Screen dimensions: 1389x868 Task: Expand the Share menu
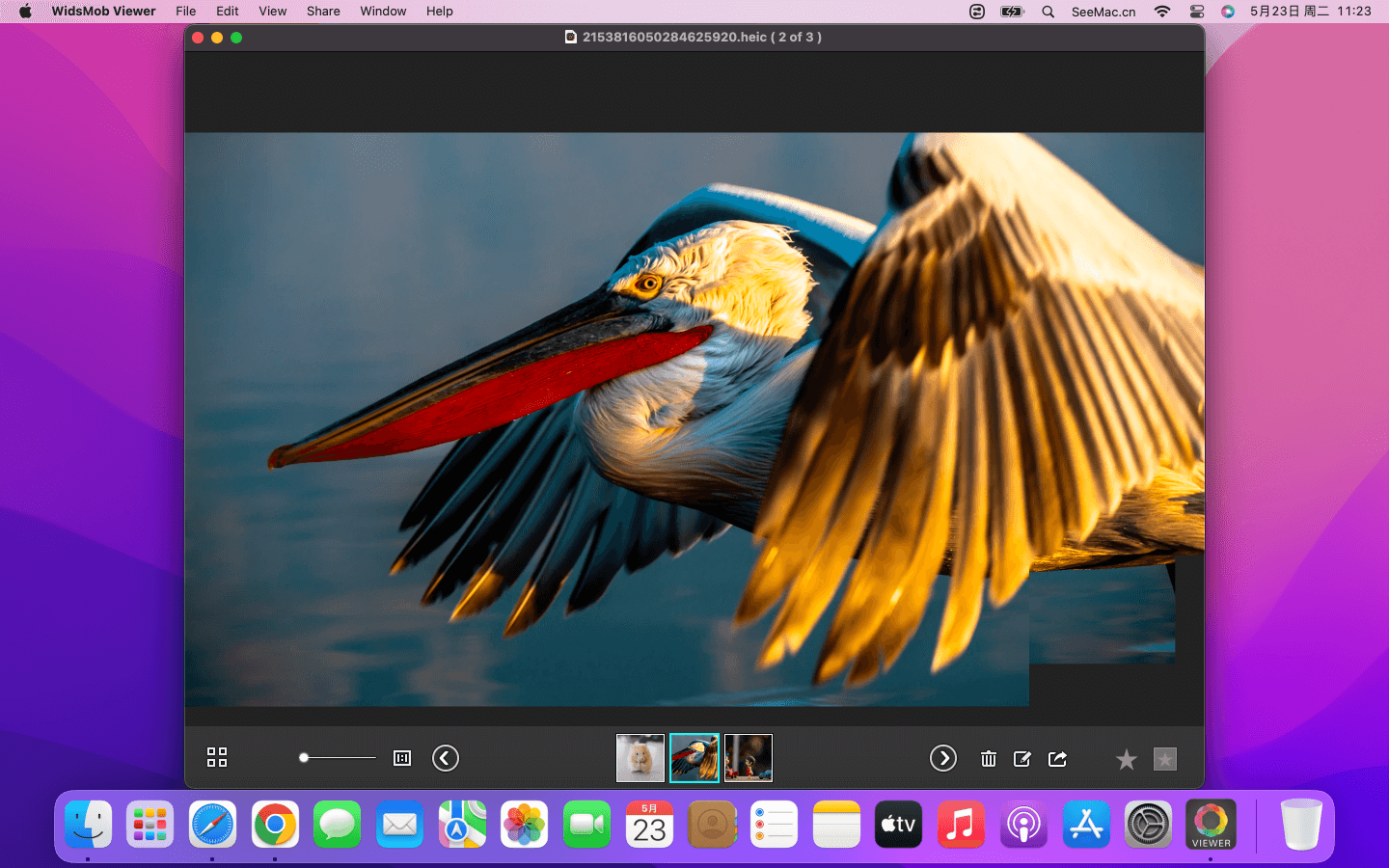[323, 12]
